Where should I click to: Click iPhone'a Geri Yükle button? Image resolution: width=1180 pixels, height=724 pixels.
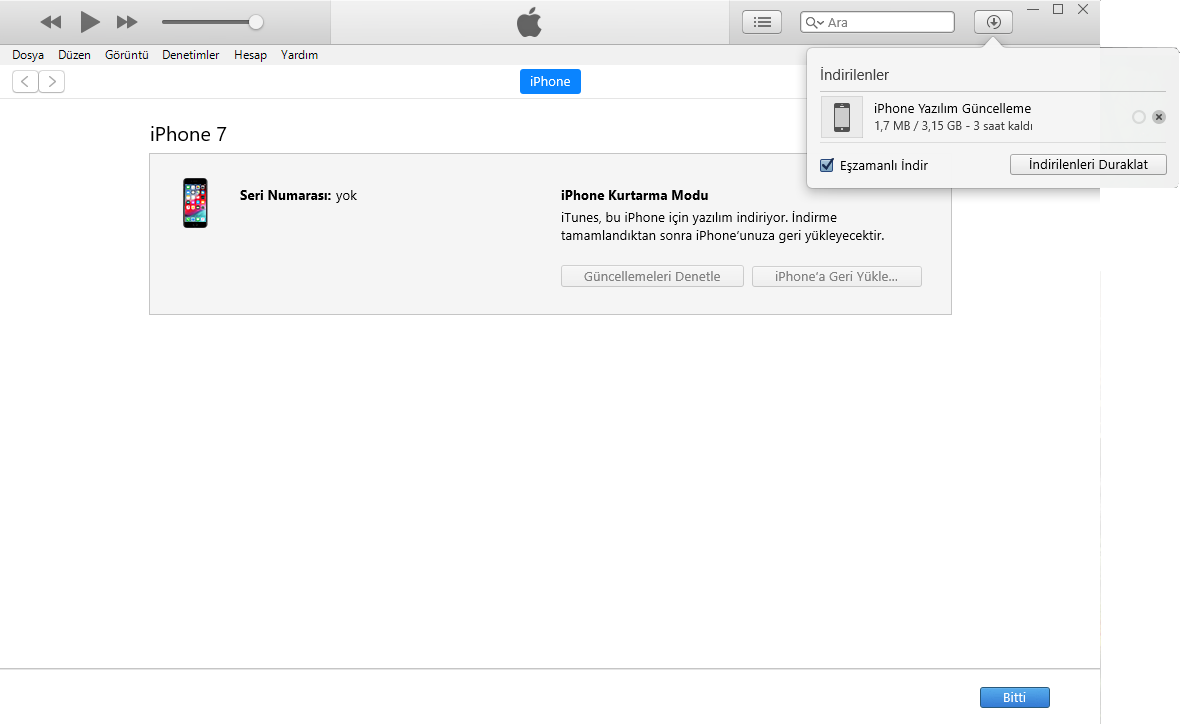coord(837,276)
